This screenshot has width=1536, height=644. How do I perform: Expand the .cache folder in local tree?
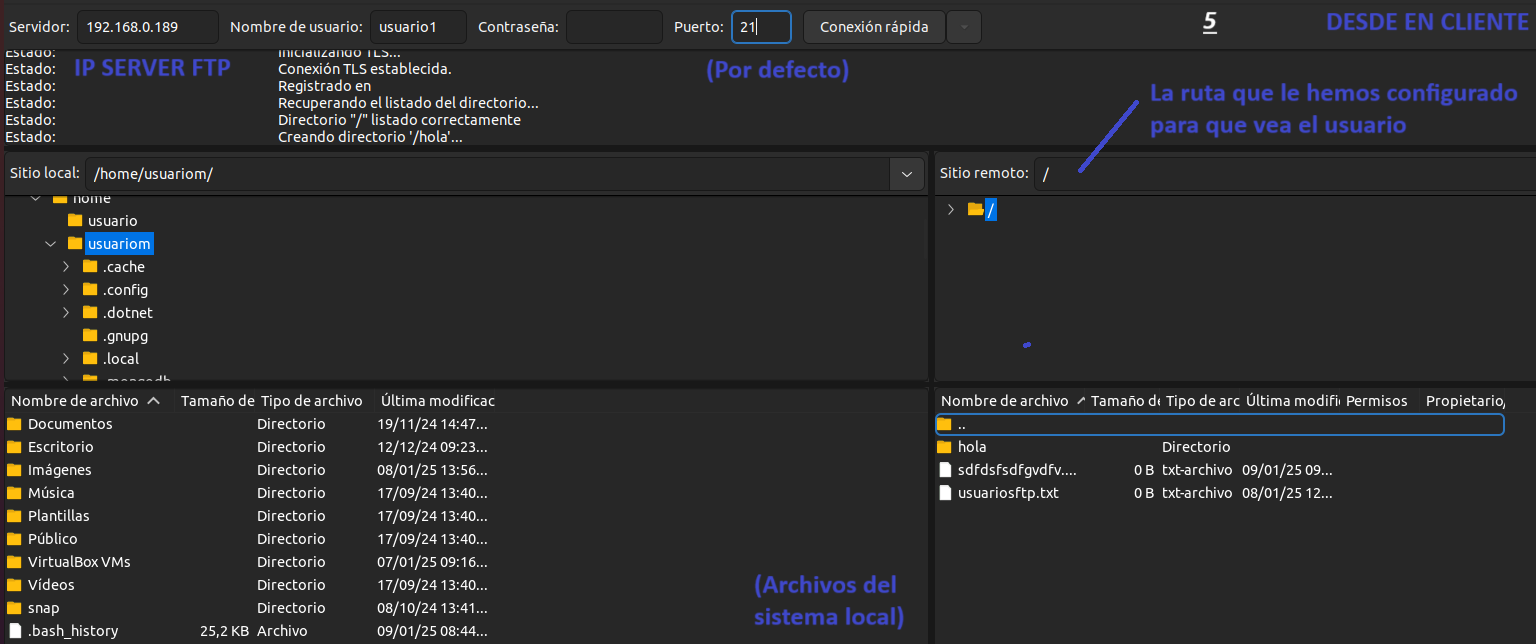coord(66,267)
